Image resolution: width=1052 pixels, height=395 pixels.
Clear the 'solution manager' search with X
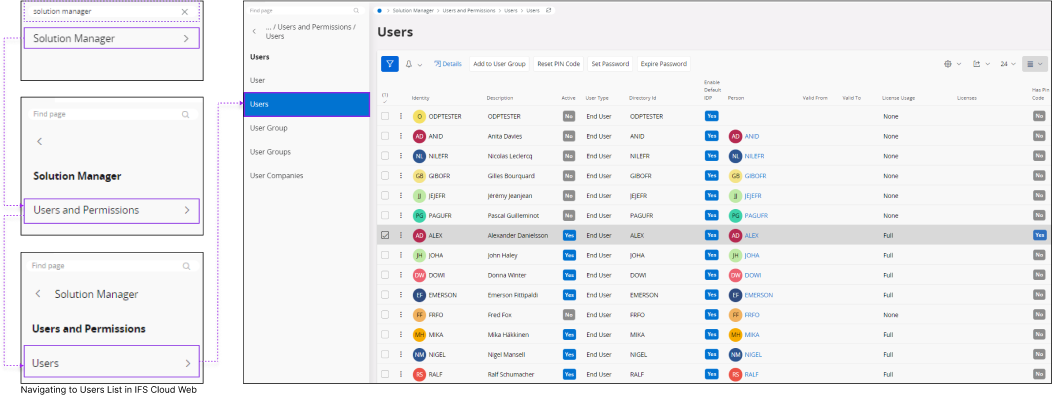click(185, 11)
